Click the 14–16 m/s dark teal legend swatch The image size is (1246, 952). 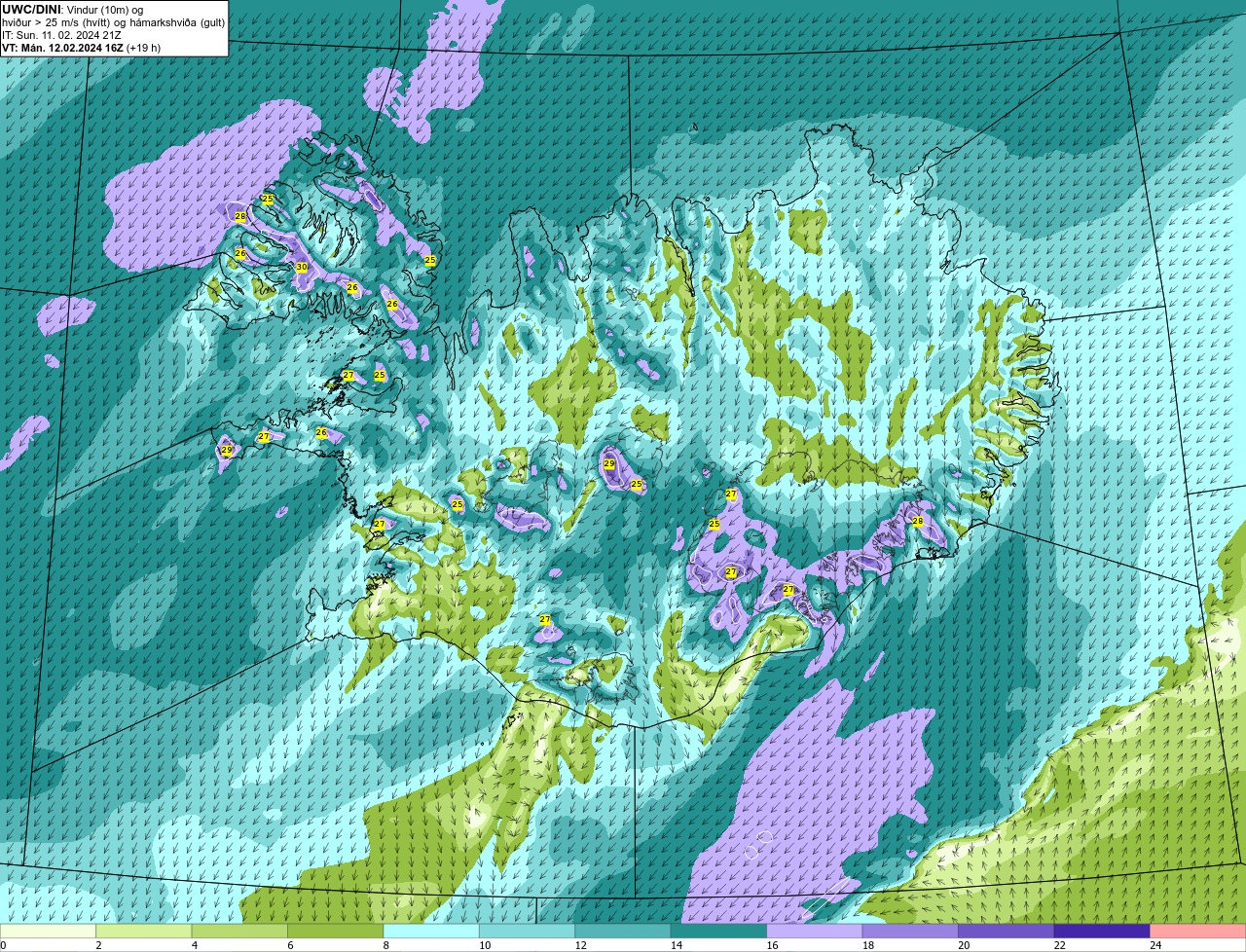pos(718,931)
